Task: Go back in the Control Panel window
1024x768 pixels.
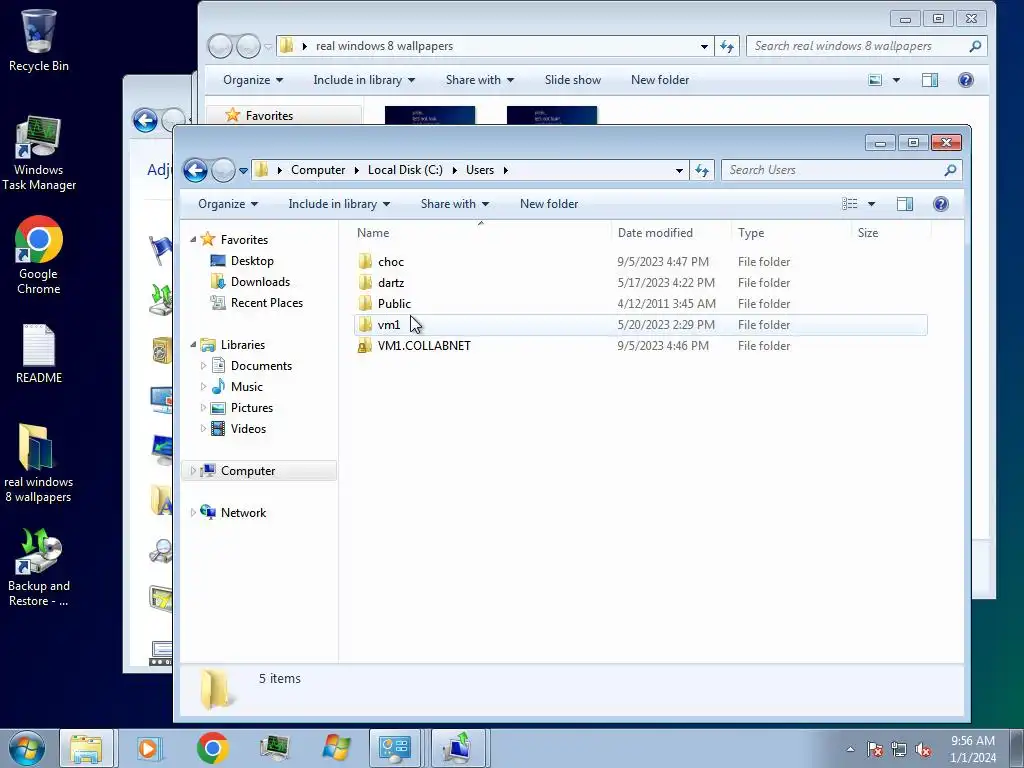Action: pos(145,120)
